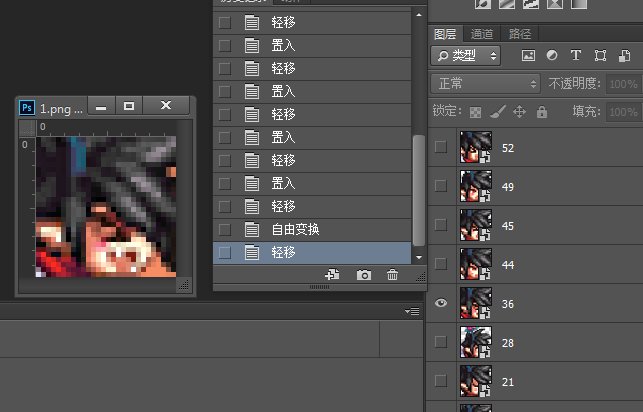
Task: Click the pixel art canvas in 1.png
Action: tap(106, 207)
